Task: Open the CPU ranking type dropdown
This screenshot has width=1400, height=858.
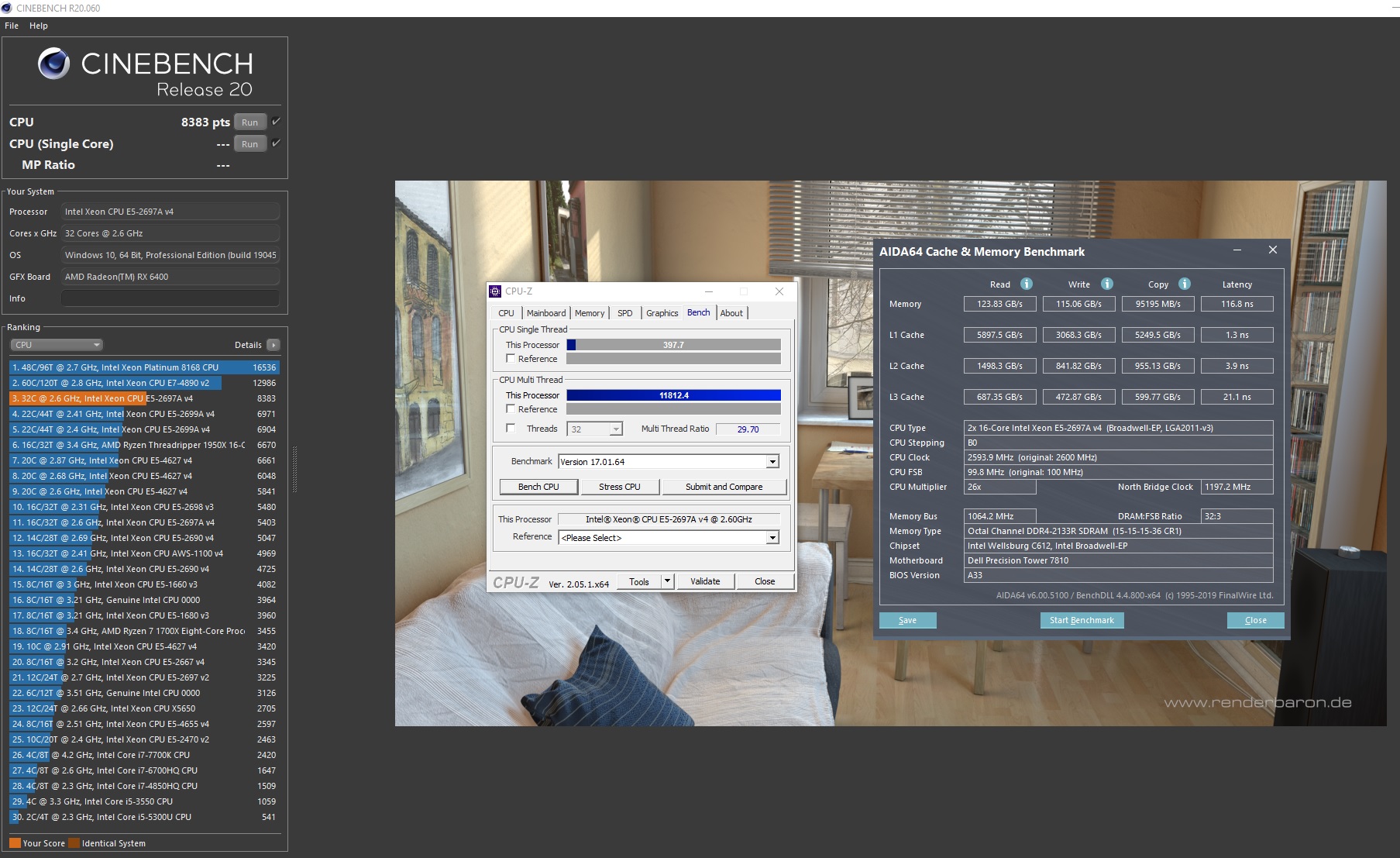Action: tap(57, 345)
